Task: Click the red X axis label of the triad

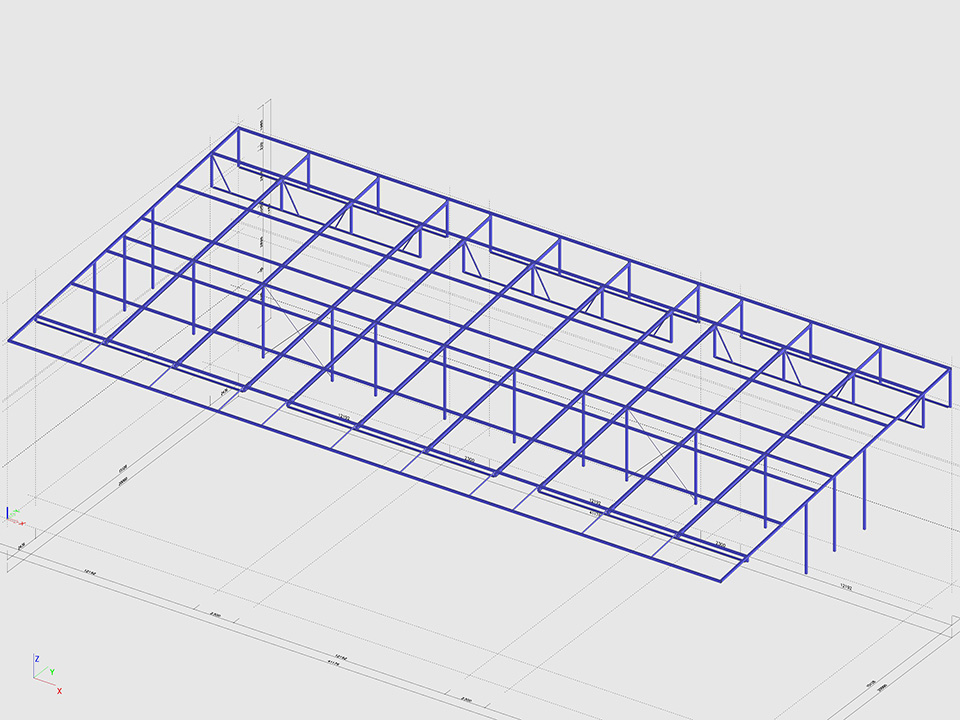Action: pyautogui.click(x=59, y=691)
